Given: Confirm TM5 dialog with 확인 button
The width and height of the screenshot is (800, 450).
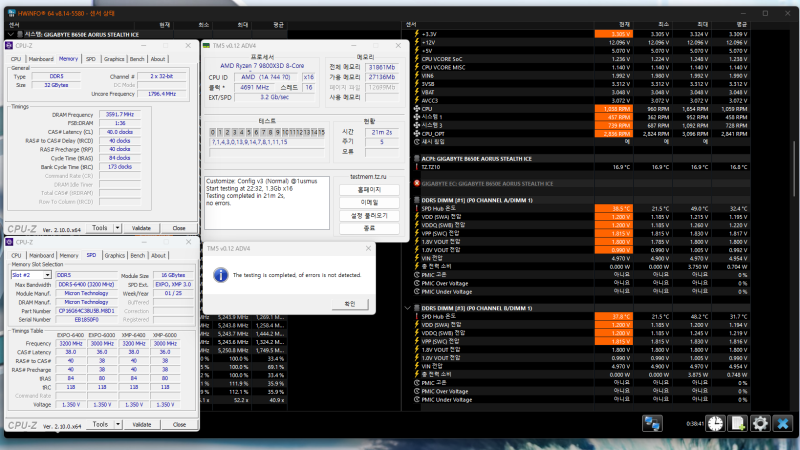Looking at the screenshot, I should tap(349, 304).
